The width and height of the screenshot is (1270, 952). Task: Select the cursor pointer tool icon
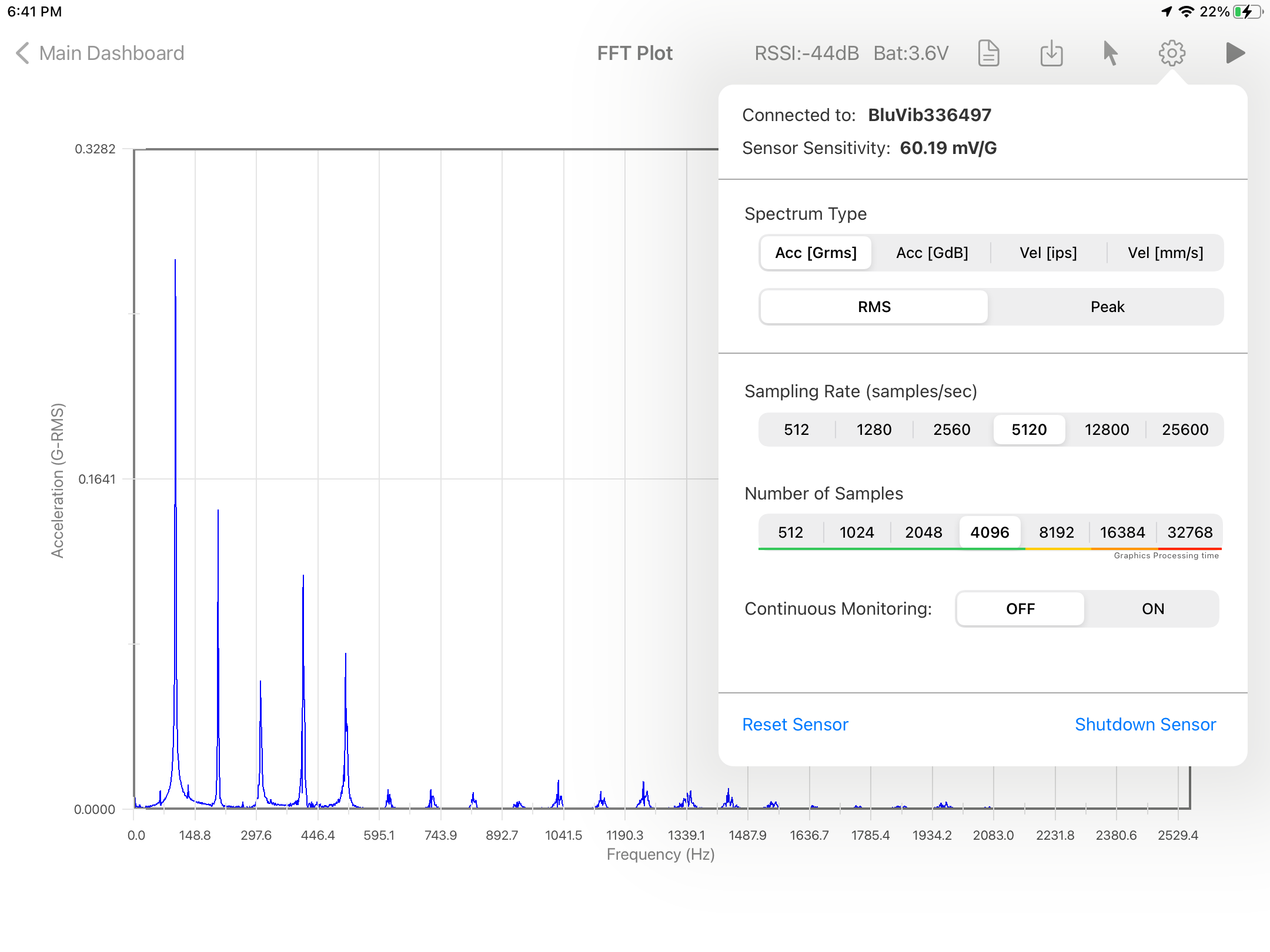pos(1110,53)
